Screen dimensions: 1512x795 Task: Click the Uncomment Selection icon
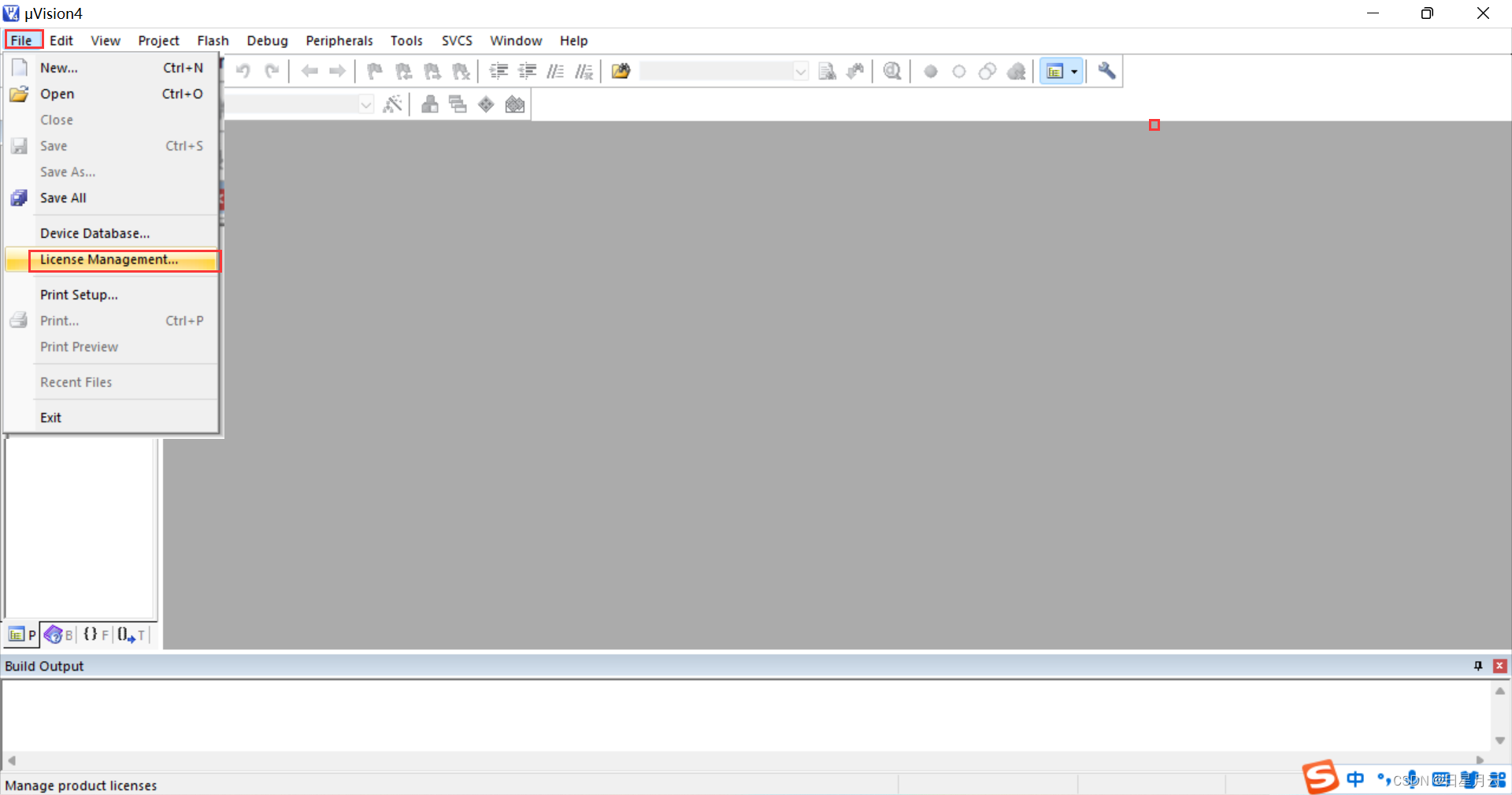[584, 71]
